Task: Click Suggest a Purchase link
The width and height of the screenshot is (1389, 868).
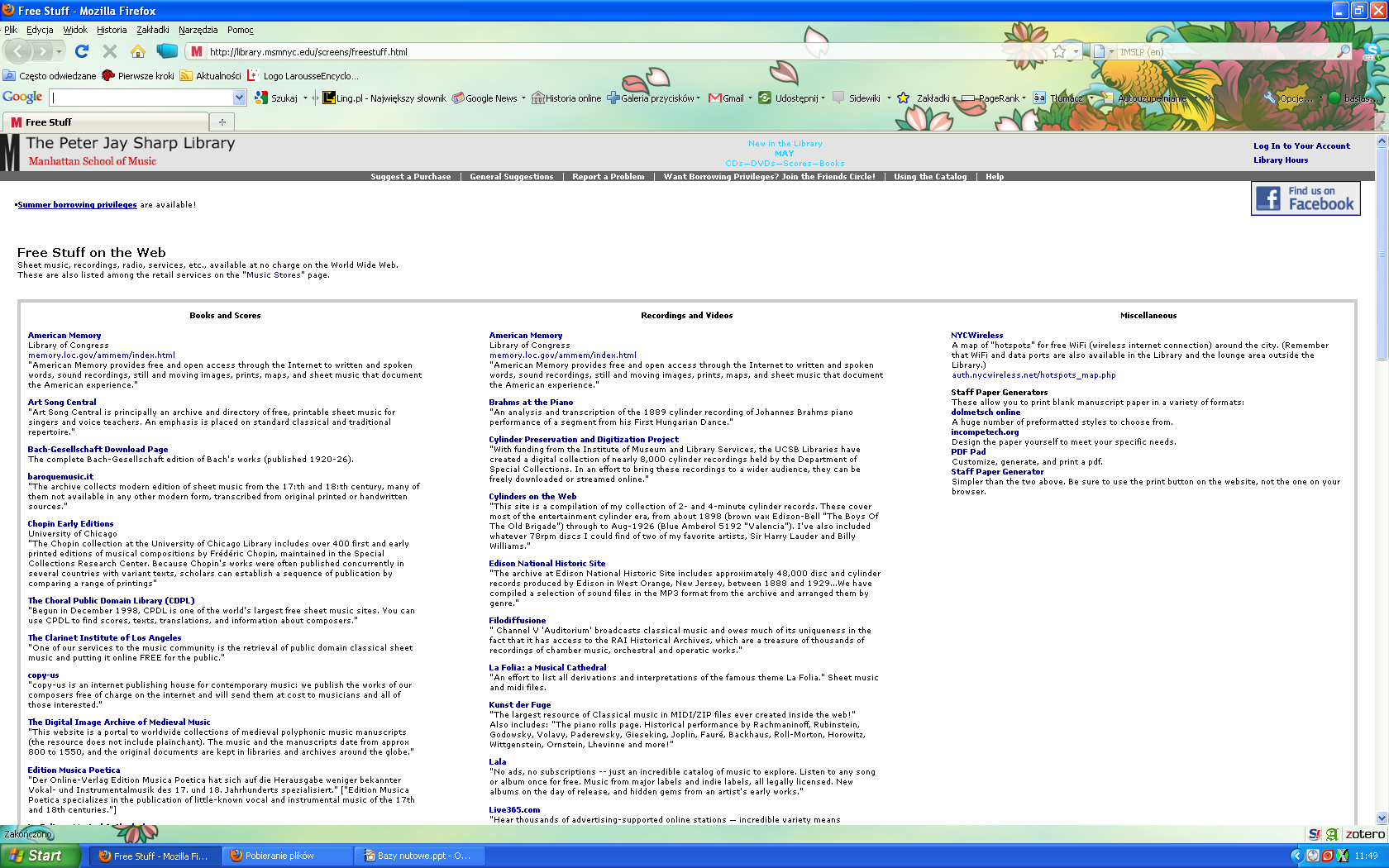Action: pos(411,176)
